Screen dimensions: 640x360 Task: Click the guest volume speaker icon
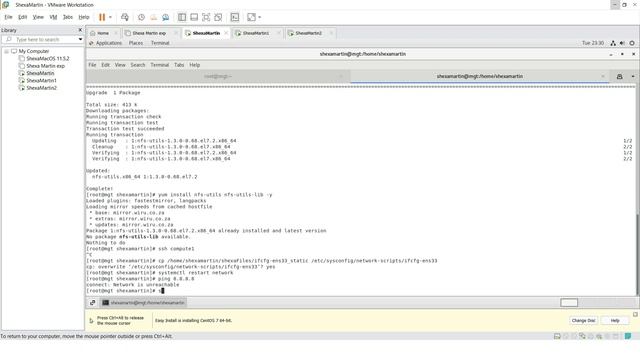622,43
